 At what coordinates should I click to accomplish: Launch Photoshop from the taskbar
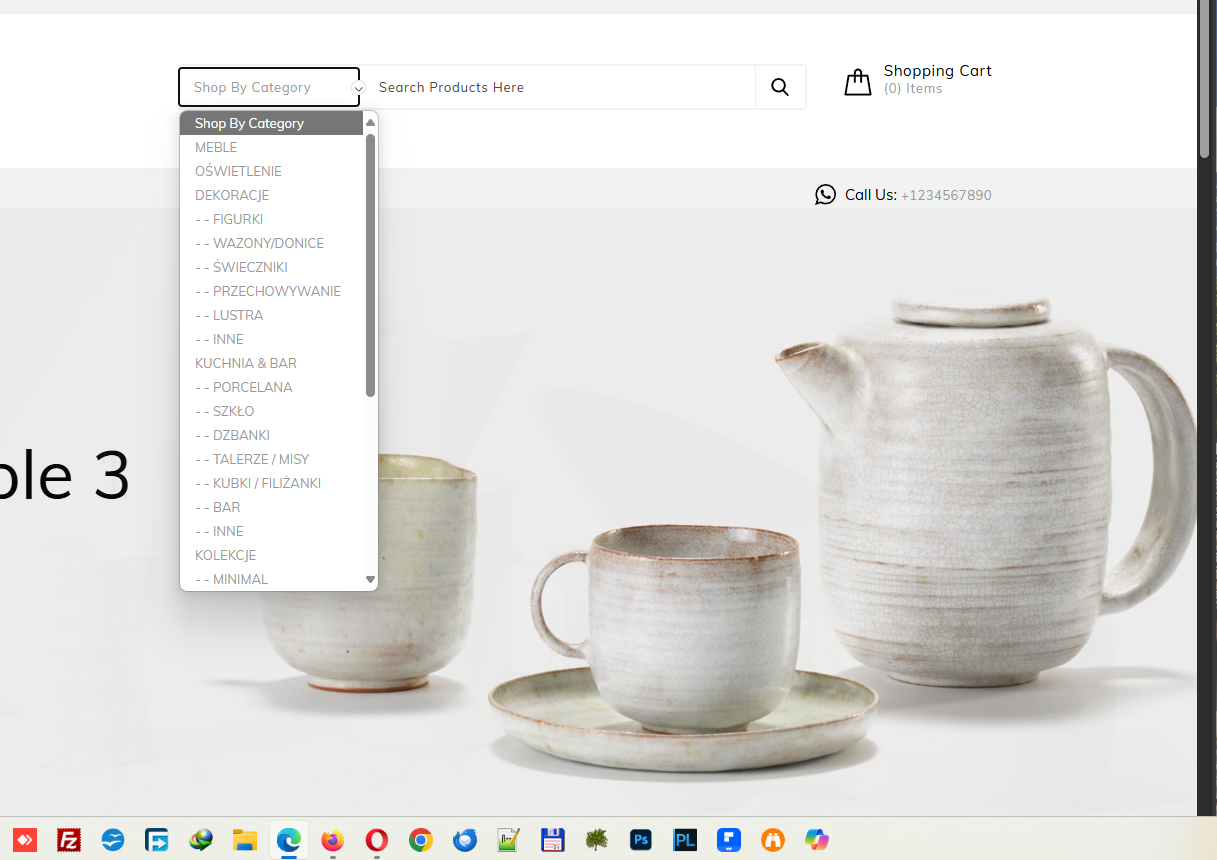pyautogui.click(x=641, y=839)
